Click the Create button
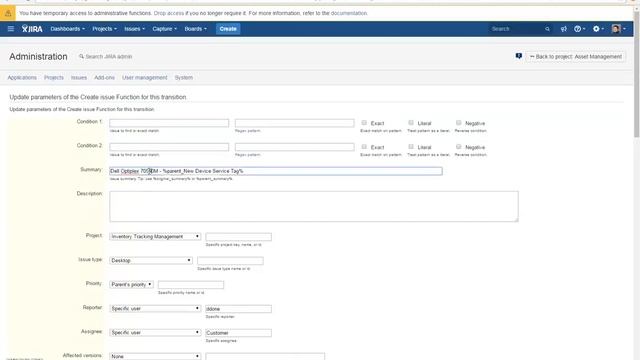 (x=228, y=29)
